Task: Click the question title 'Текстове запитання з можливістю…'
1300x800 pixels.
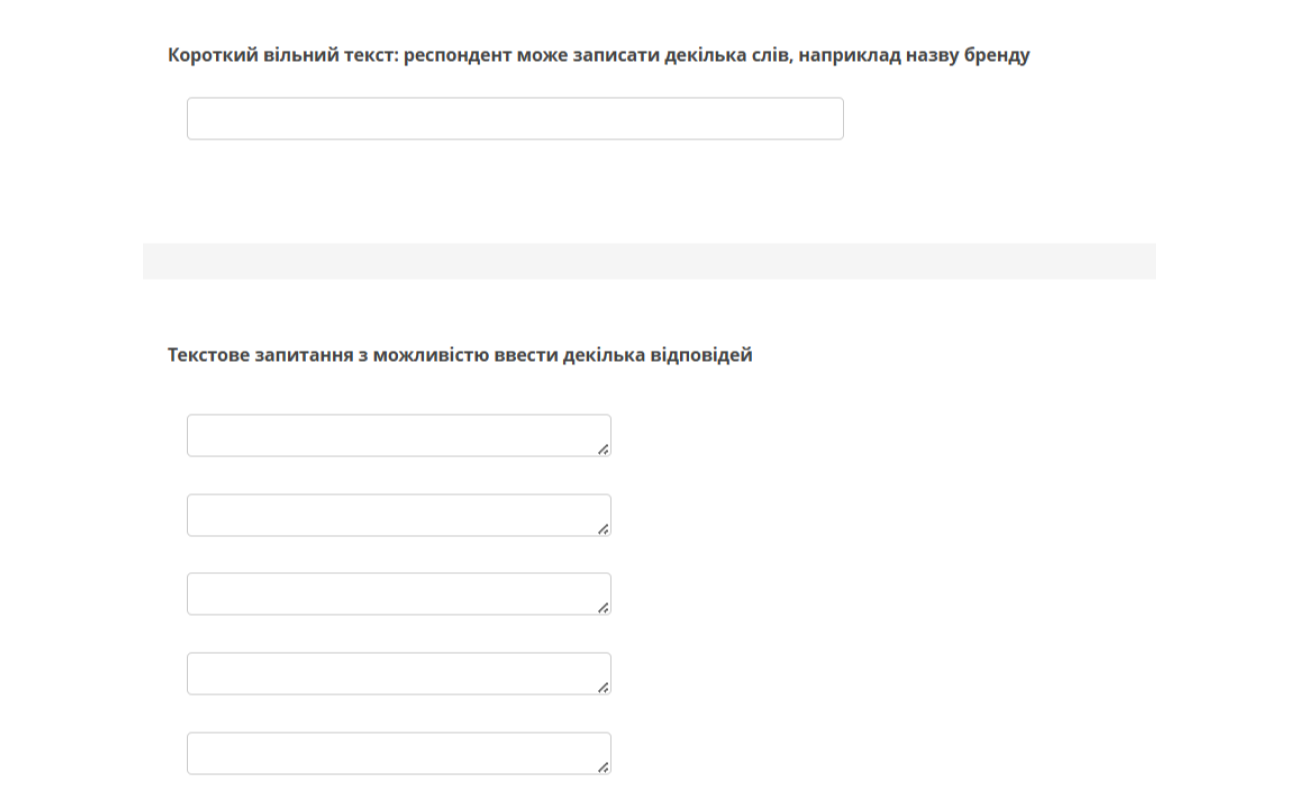Action: 459,355
